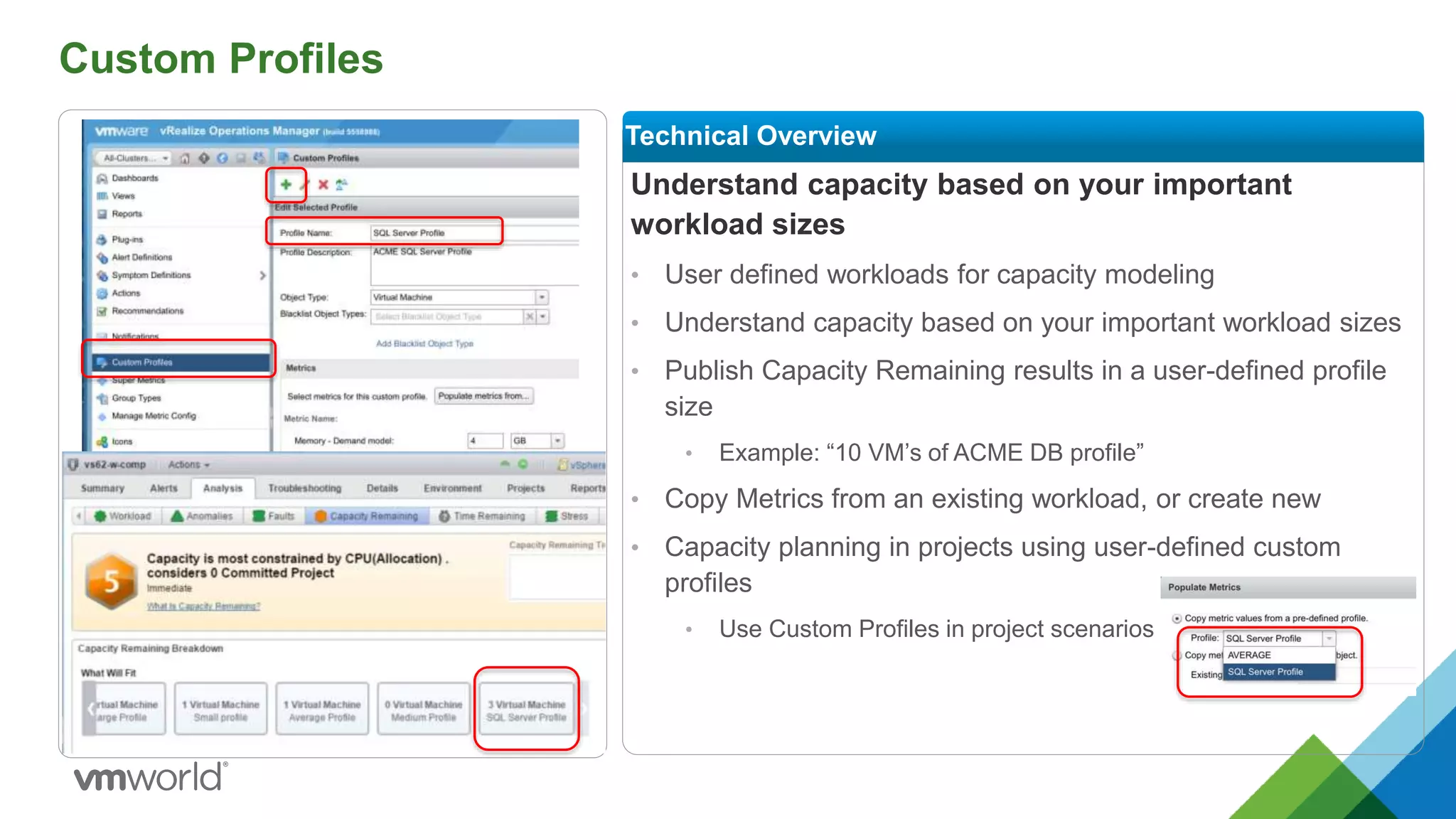The height and width of the screenshot is (819, 1456).
Task: Click the left arrow before Workload badge
Action: [x=79, y=516]
